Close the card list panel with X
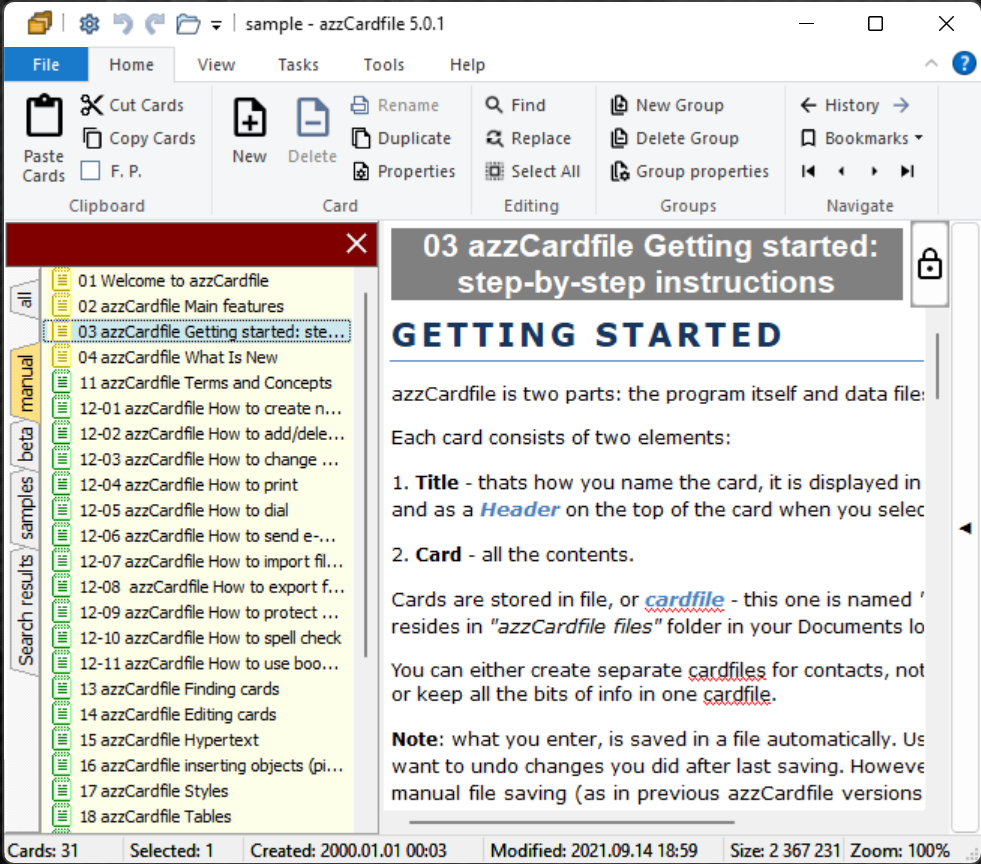 (x=357, y=243)
